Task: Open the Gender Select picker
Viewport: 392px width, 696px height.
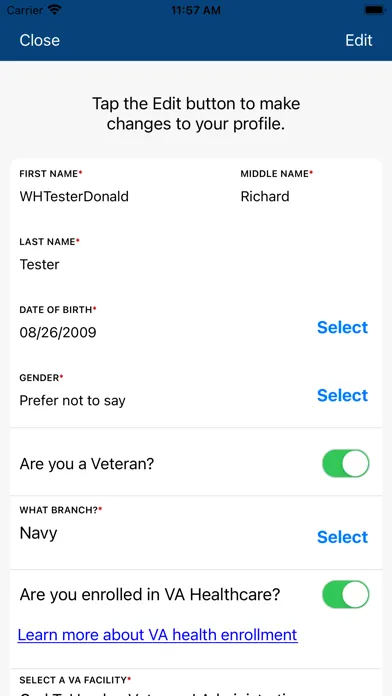Action: (x=342, y=395)
